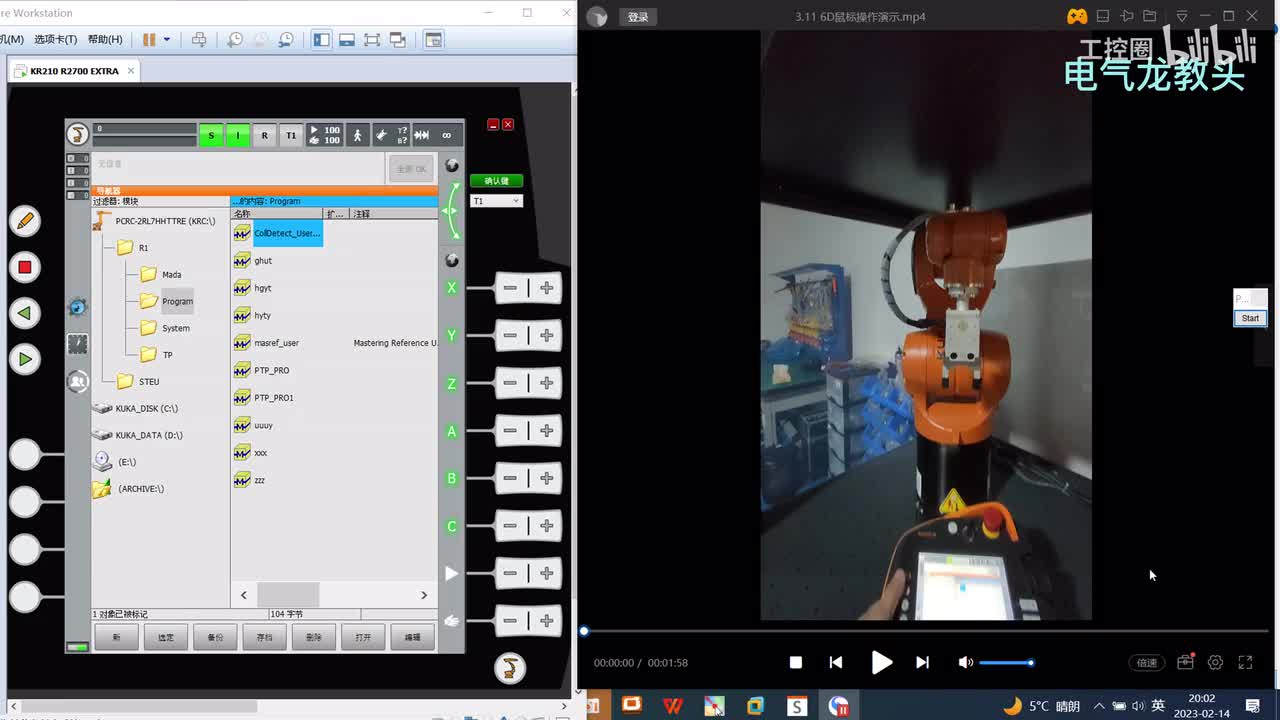
Task: Expand the (ARCHIVE:\) entry
Action: pos(128,489)
